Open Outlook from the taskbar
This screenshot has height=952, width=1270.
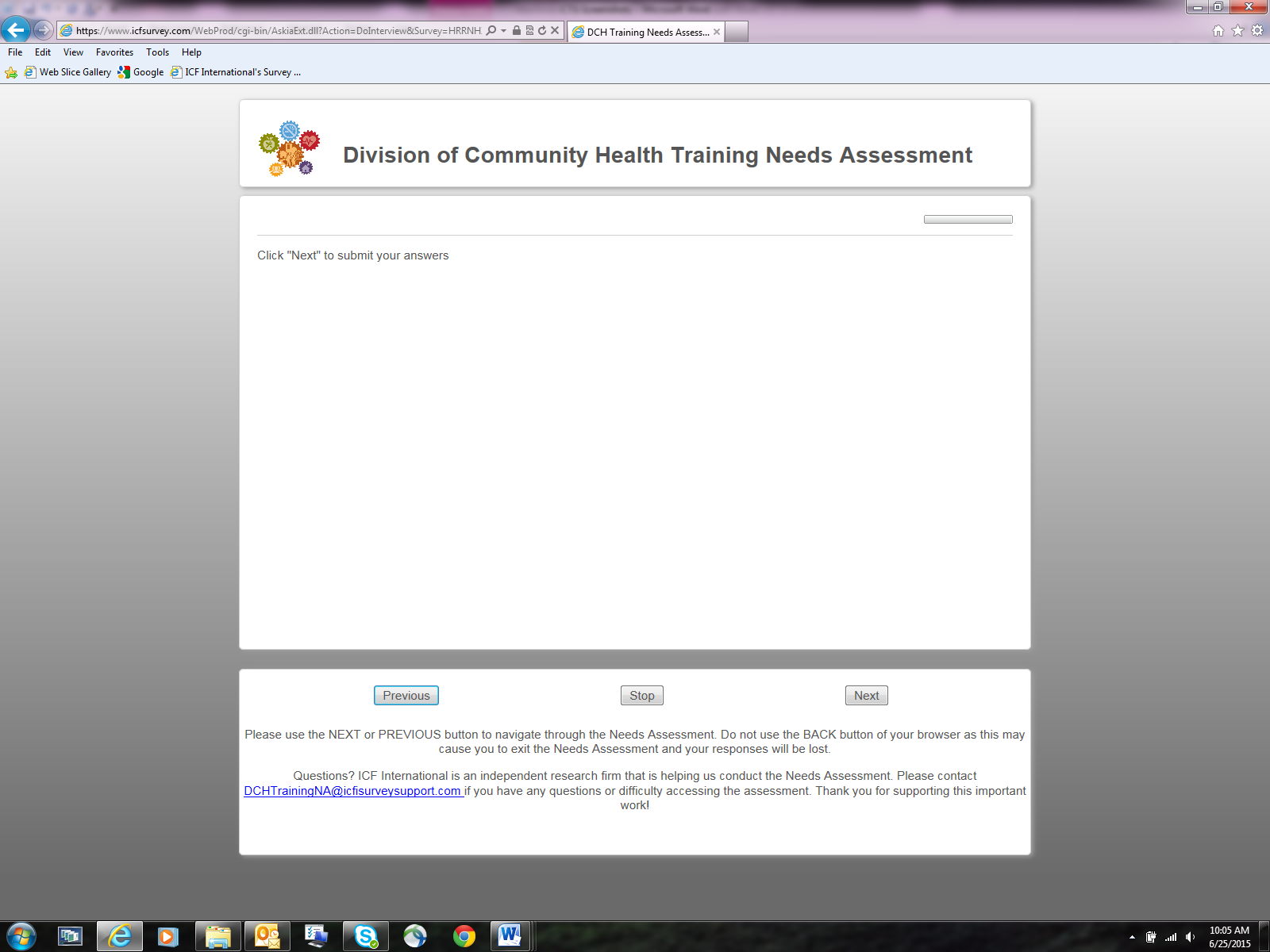pyautogui.click(x=267, y=937)
